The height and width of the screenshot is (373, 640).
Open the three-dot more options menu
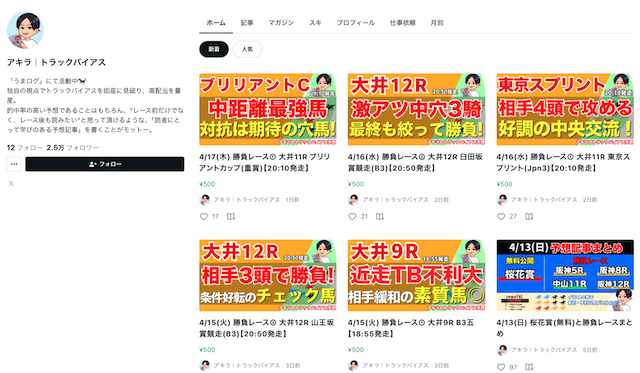click(x=14, y=164)
